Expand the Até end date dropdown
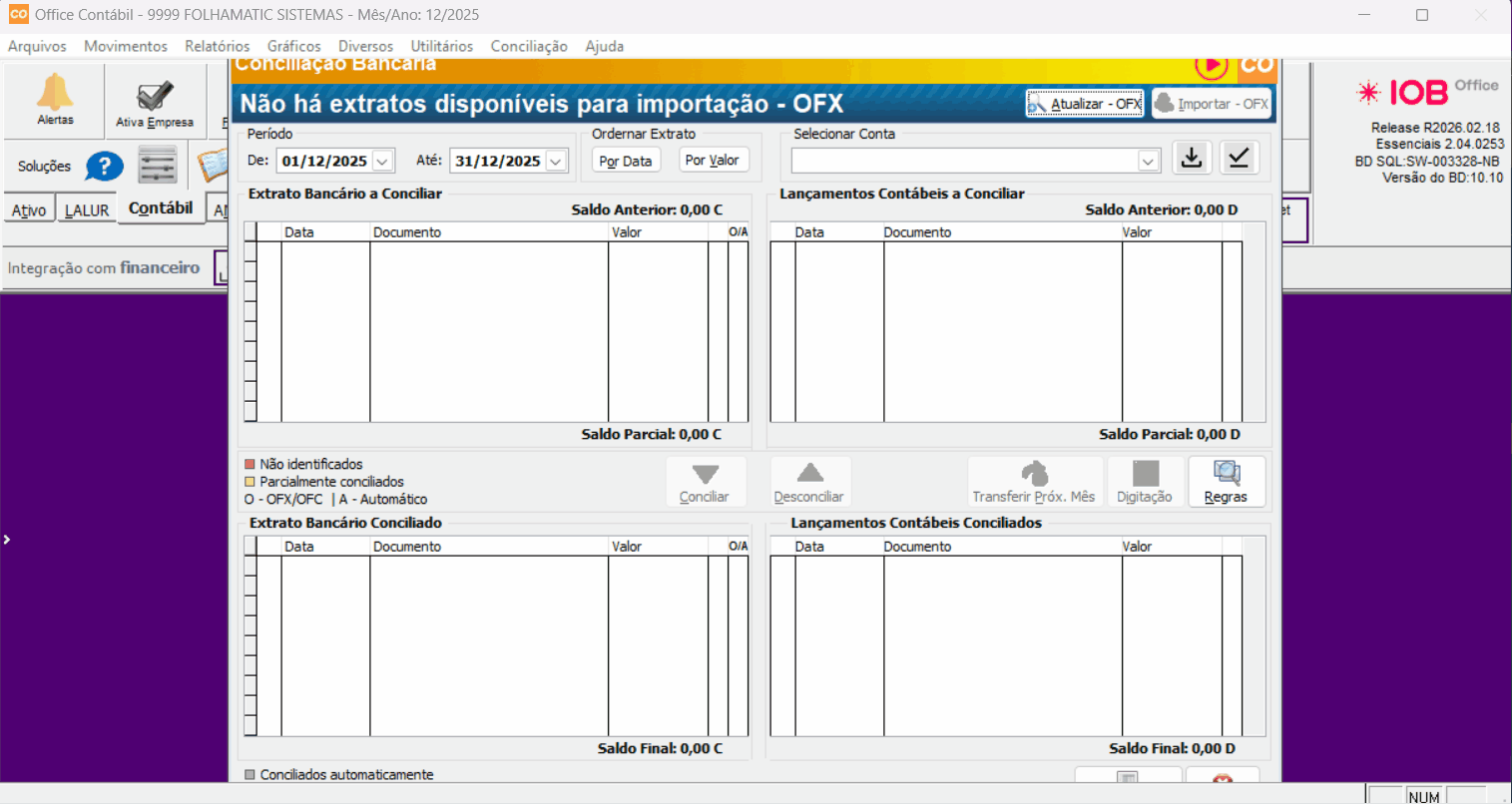This screenshot has width=1512, height=804. pyautogui.click(x=556, y=162)
